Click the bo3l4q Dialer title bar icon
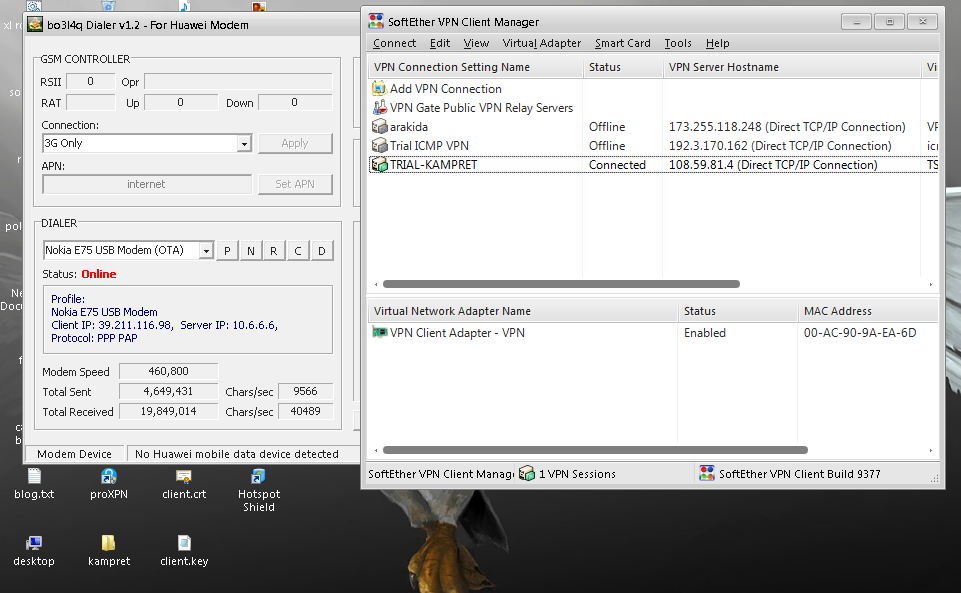The width and height of the screenshot is (961, 593). (36, 25)
